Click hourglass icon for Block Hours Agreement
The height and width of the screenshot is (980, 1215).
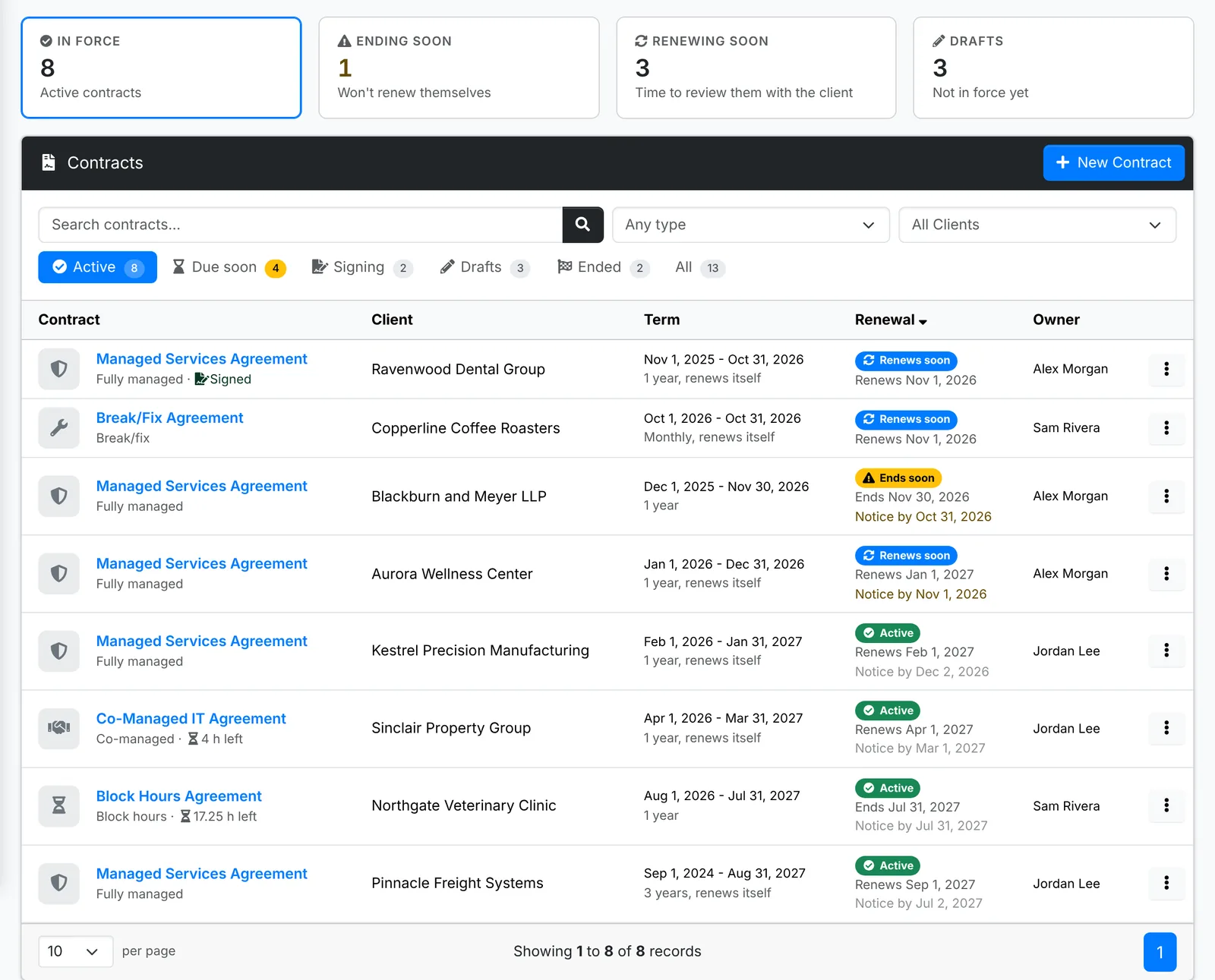pos(58,805)
